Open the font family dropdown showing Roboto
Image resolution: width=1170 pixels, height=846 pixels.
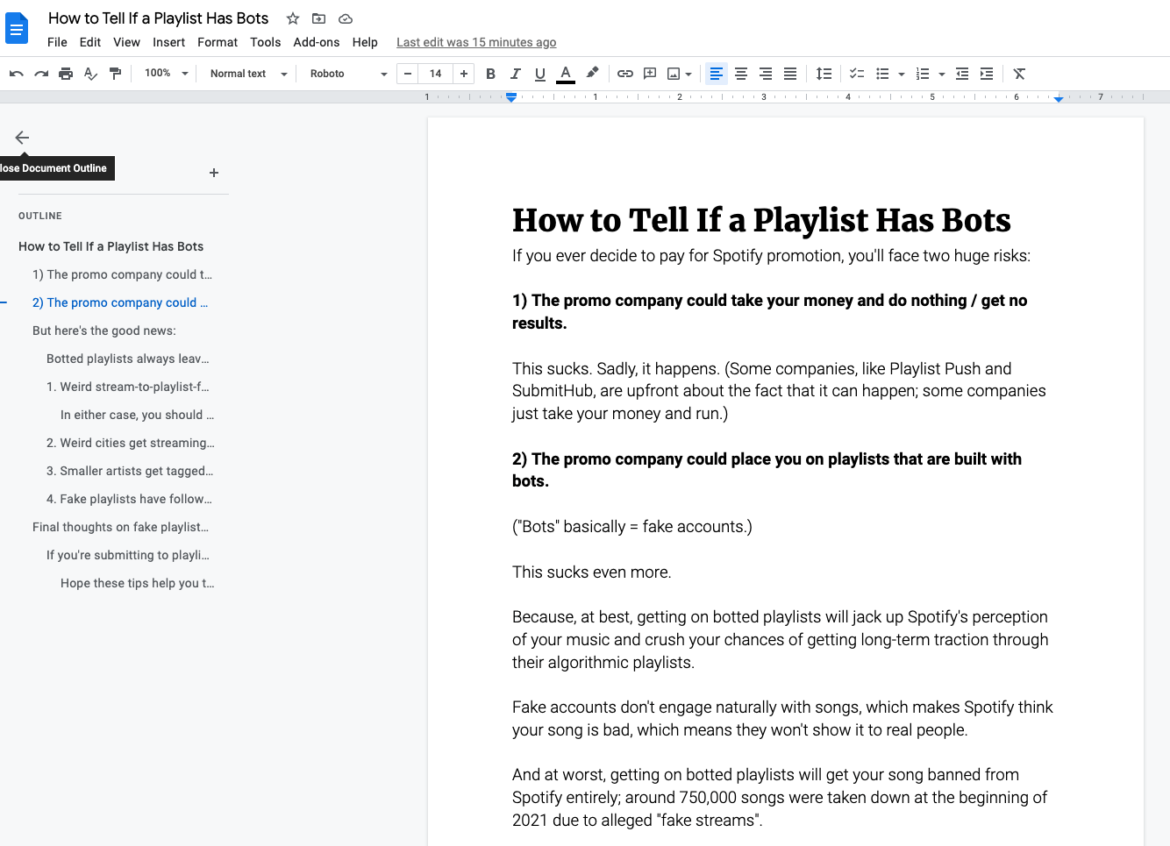tap(345, 73)
